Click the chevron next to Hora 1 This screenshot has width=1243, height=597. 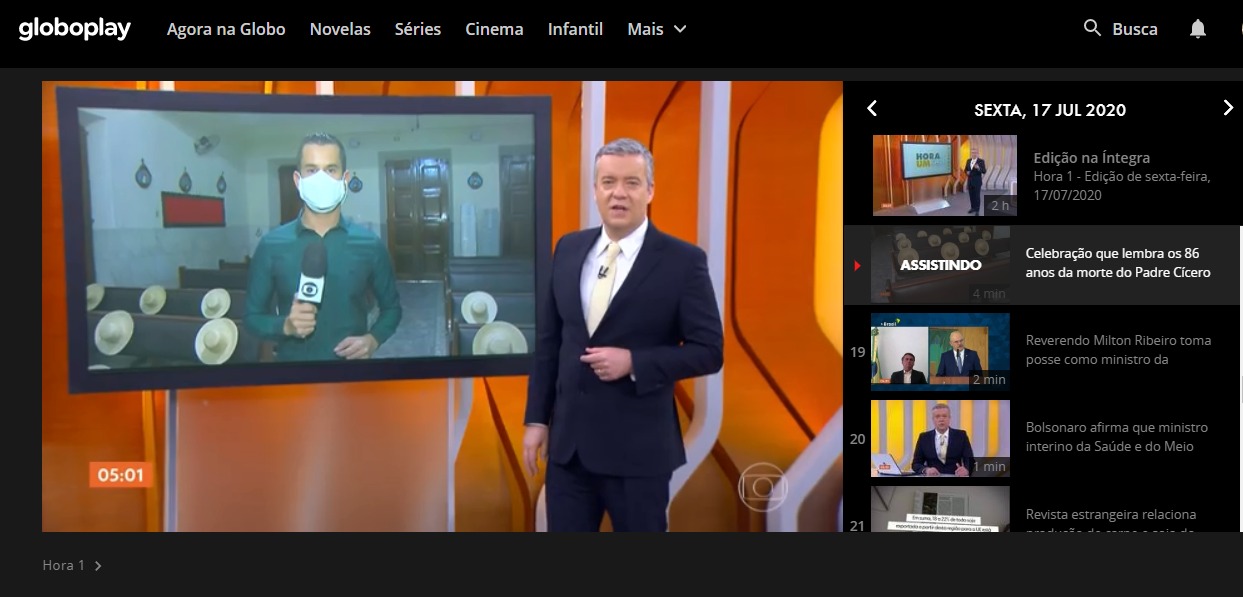tap(97, 566)
